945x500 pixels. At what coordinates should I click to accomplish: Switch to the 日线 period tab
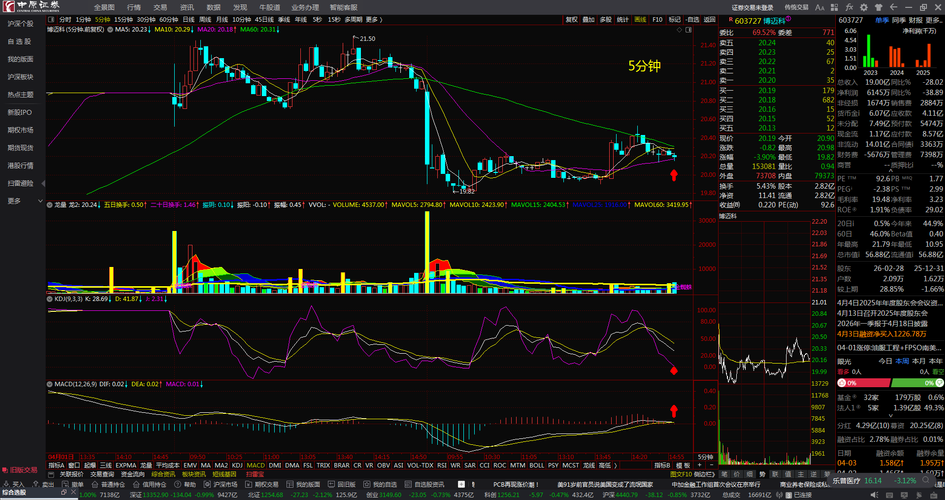tap(189, 19)
